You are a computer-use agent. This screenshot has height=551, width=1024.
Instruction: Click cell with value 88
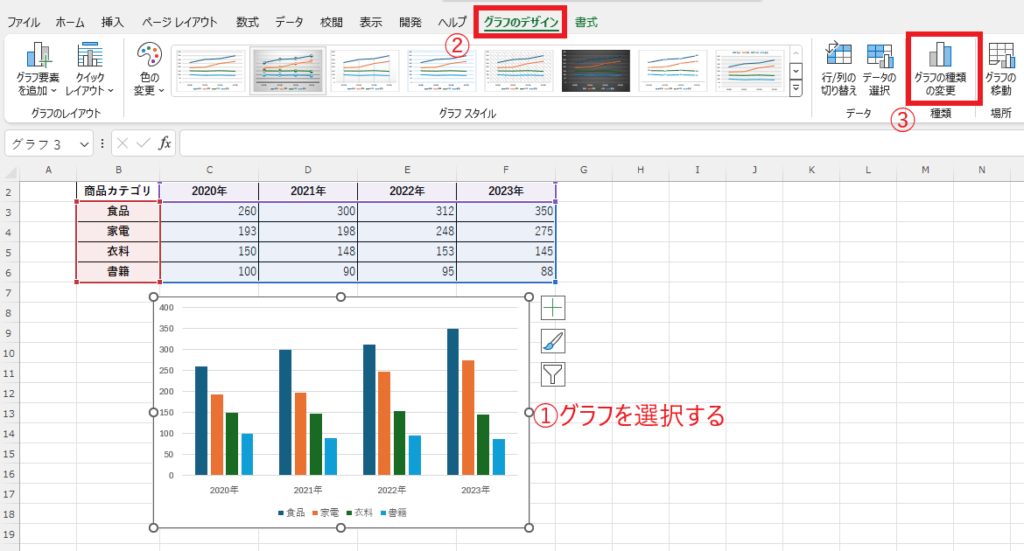click(x=505, y=272)
